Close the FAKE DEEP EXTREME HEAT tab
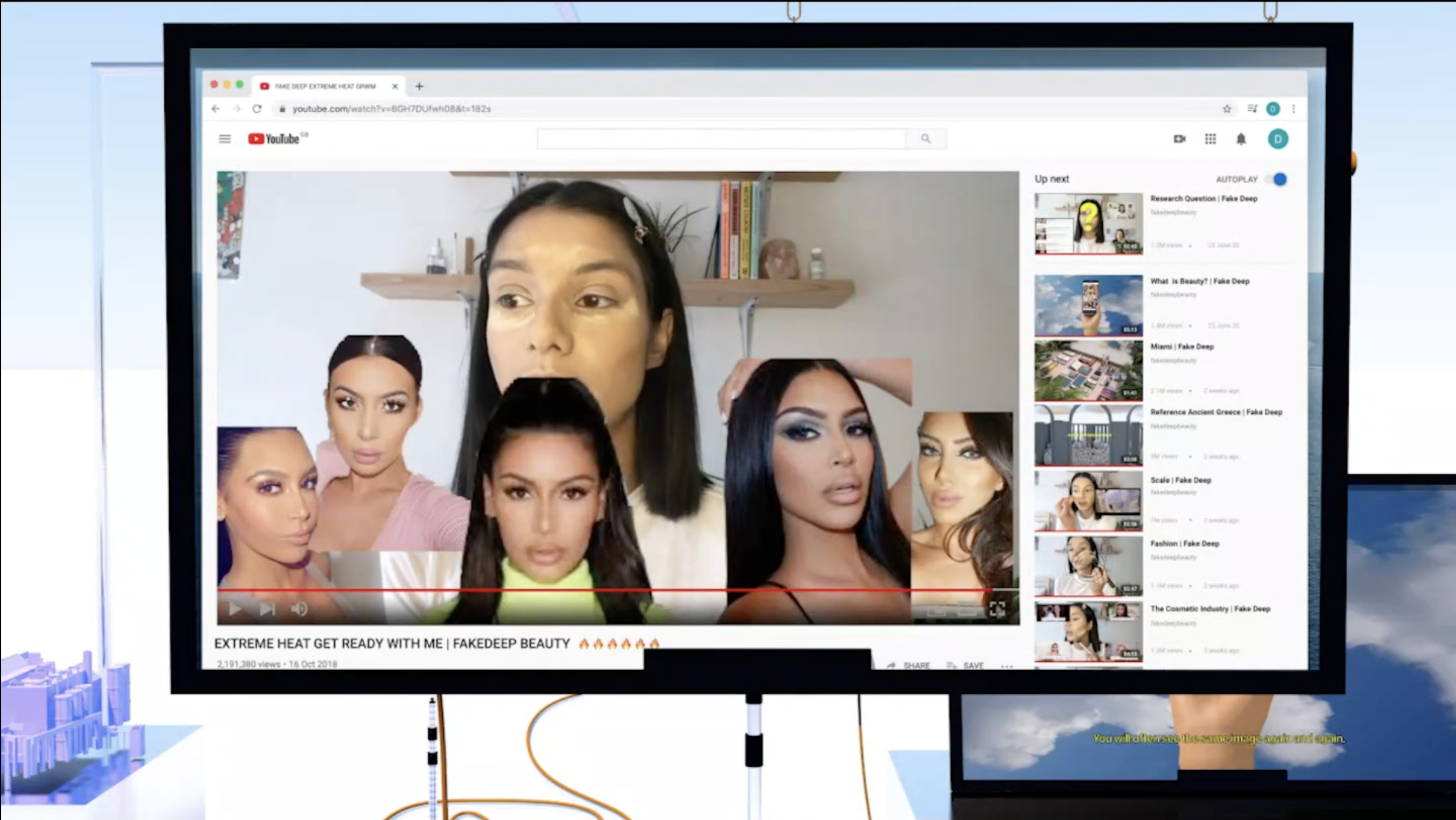Viewport: 1456px width, 820px height. pyautogui.click(x=395, y=86)
